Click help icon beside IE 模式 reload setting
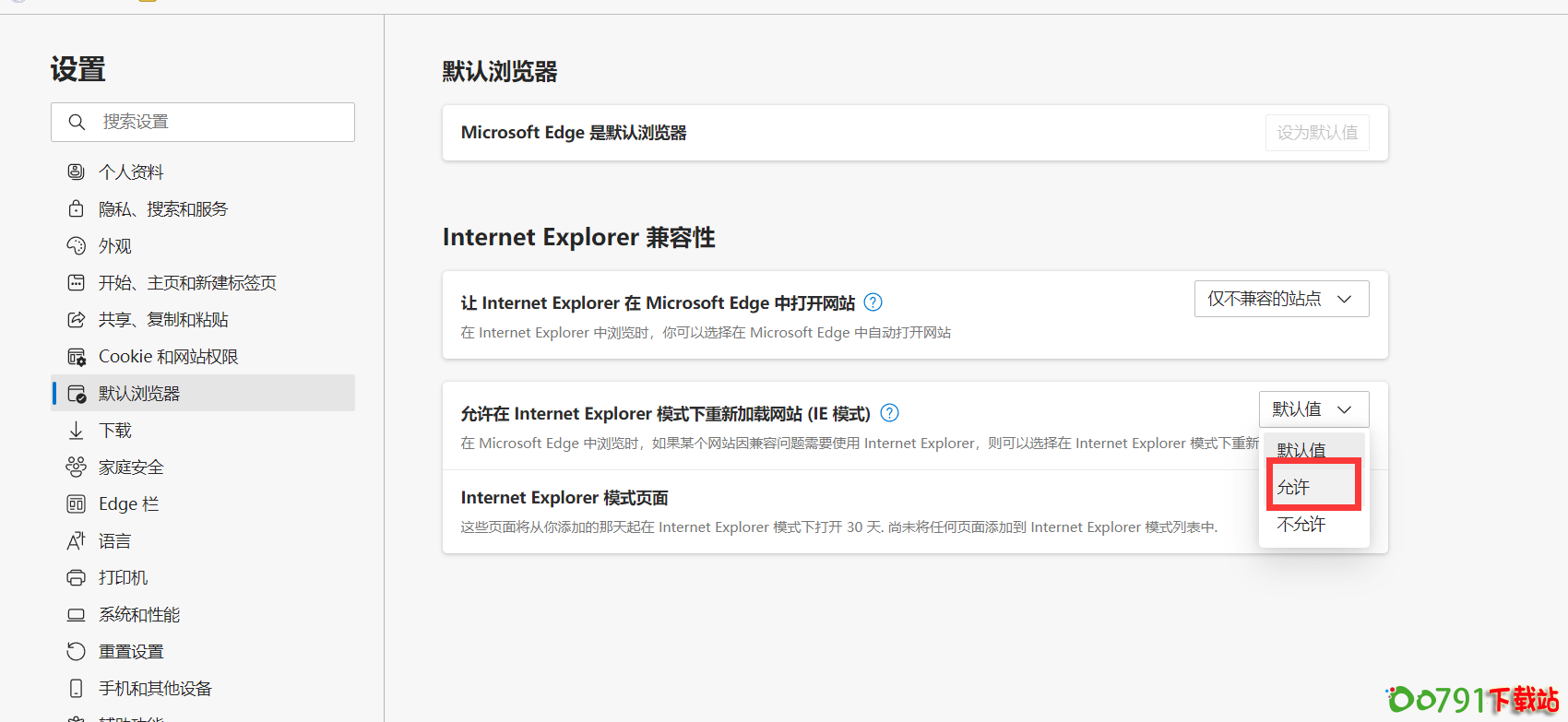 (889, 413)
